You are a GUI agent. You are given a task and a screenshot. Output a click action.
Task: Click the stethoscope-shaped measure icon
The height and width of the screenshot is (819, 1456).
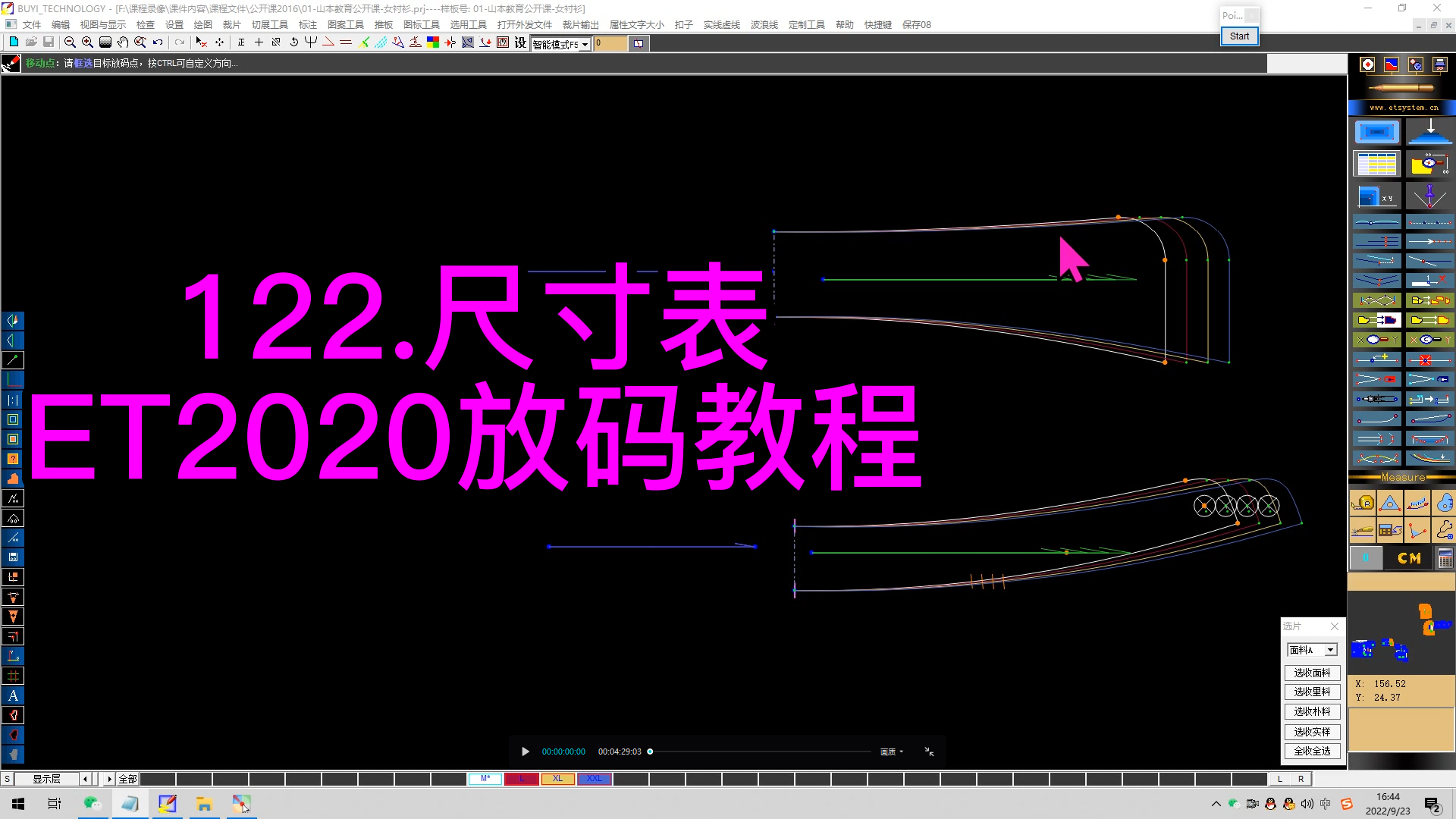click(x=1445, y=530)
